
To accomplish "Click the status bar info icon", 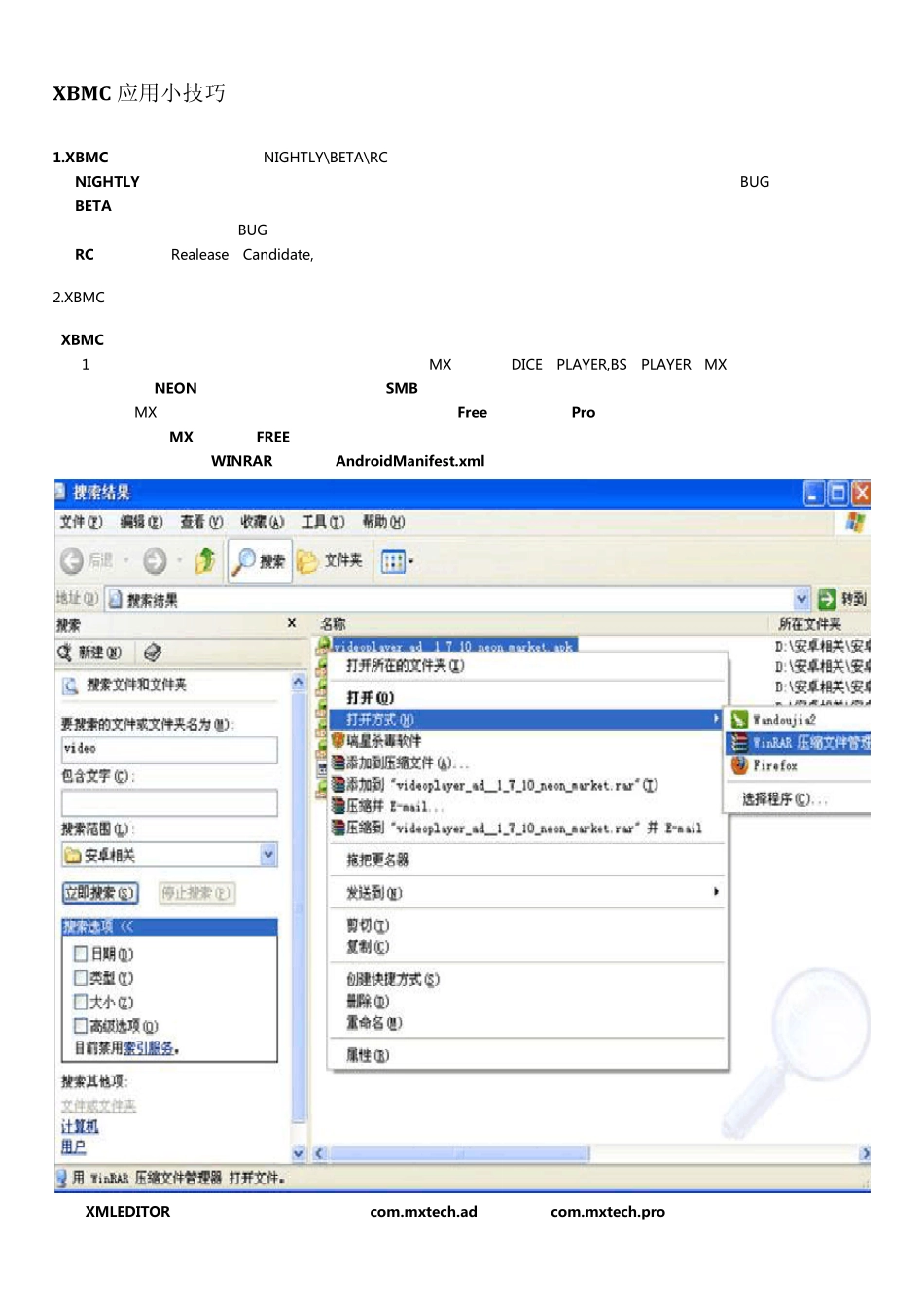I will click(x=61, y=1178).
